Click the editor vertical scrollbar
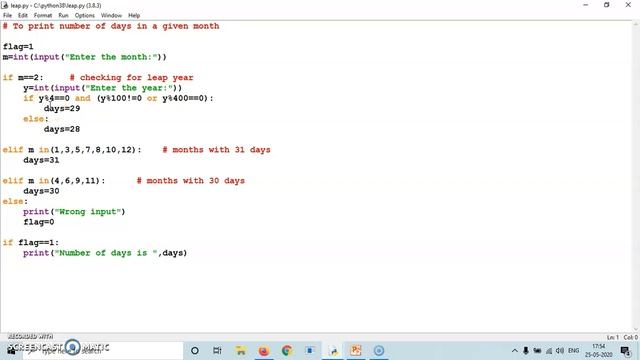The image size is (640, 360). 636,177
